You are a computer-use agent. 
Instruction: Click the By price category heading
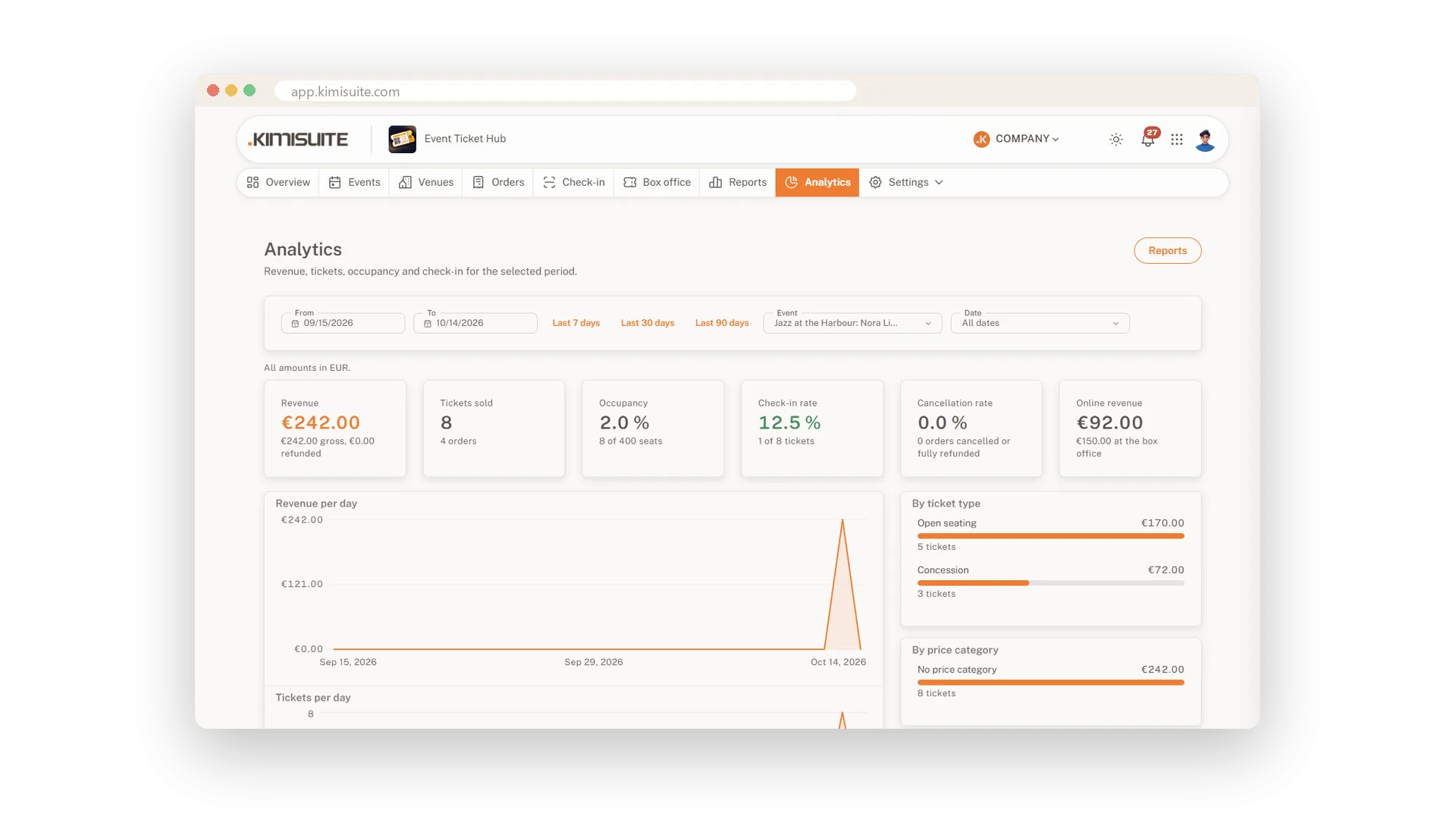coord(955,650)
